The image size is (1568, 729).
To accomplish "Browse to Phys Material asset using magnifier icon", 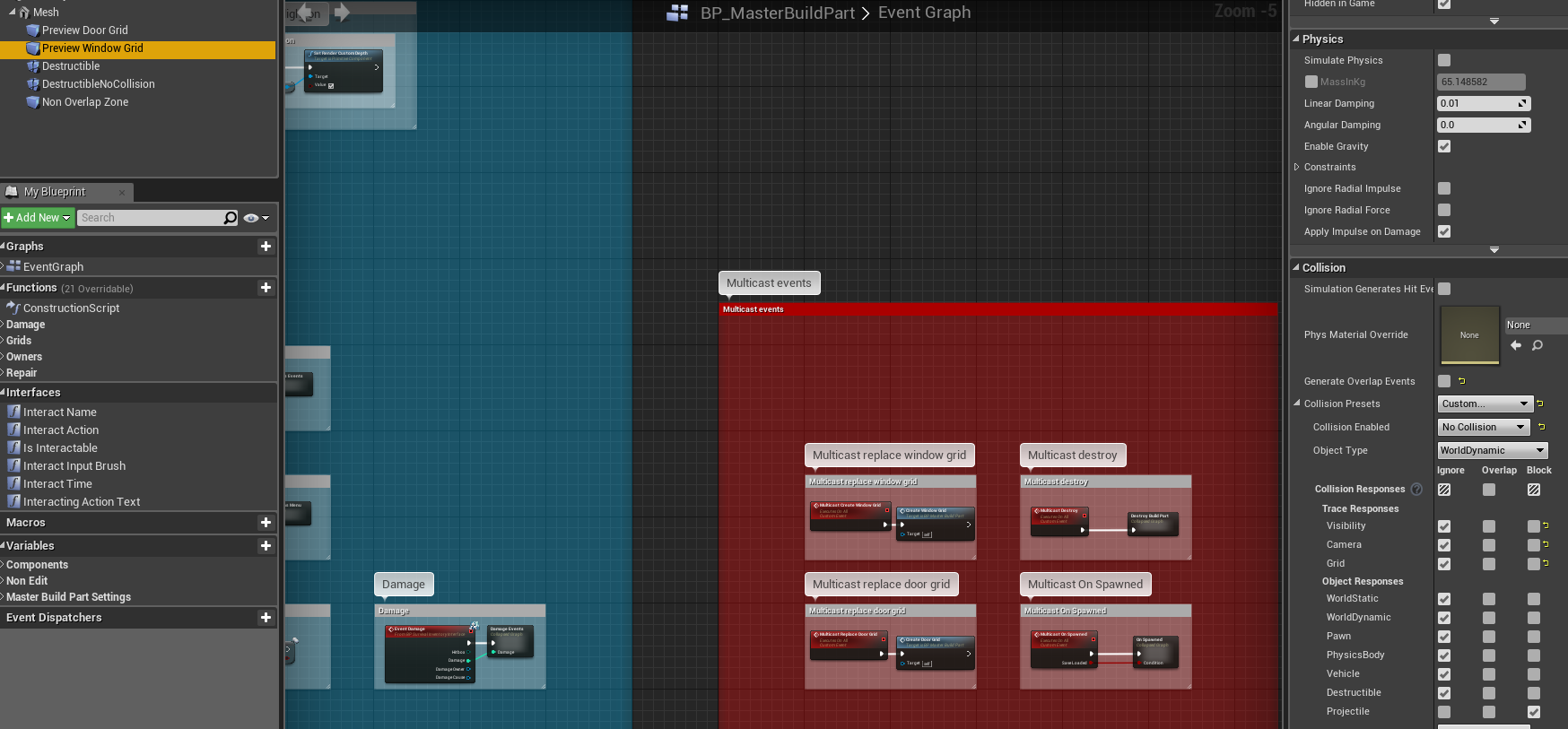I will 1538,345.
